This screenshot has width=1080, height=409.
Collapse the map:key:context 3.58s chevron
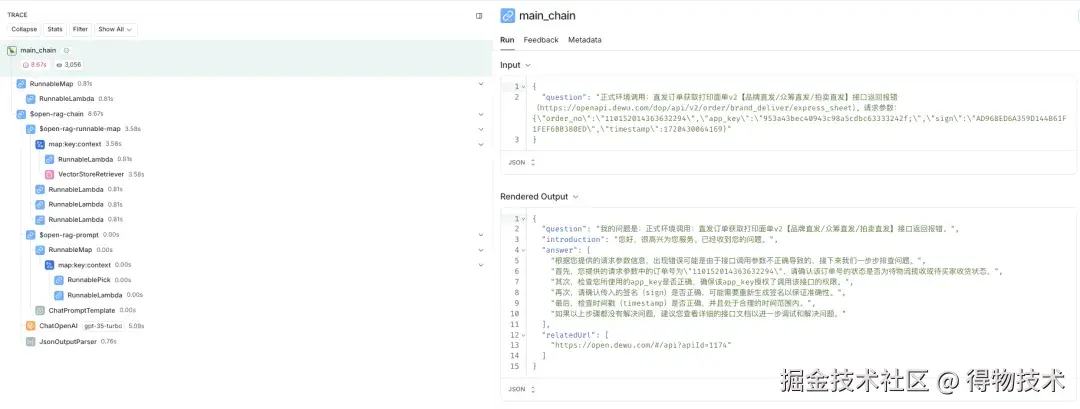click(x=481, y=144)
